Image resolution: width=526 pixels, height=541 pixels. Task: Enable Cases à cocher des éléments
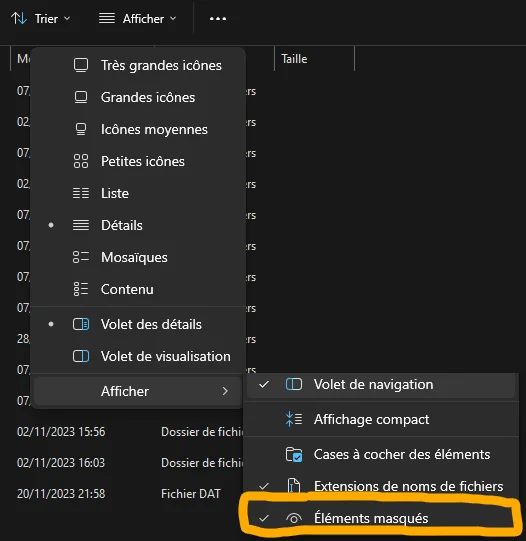tap(380, 454)
